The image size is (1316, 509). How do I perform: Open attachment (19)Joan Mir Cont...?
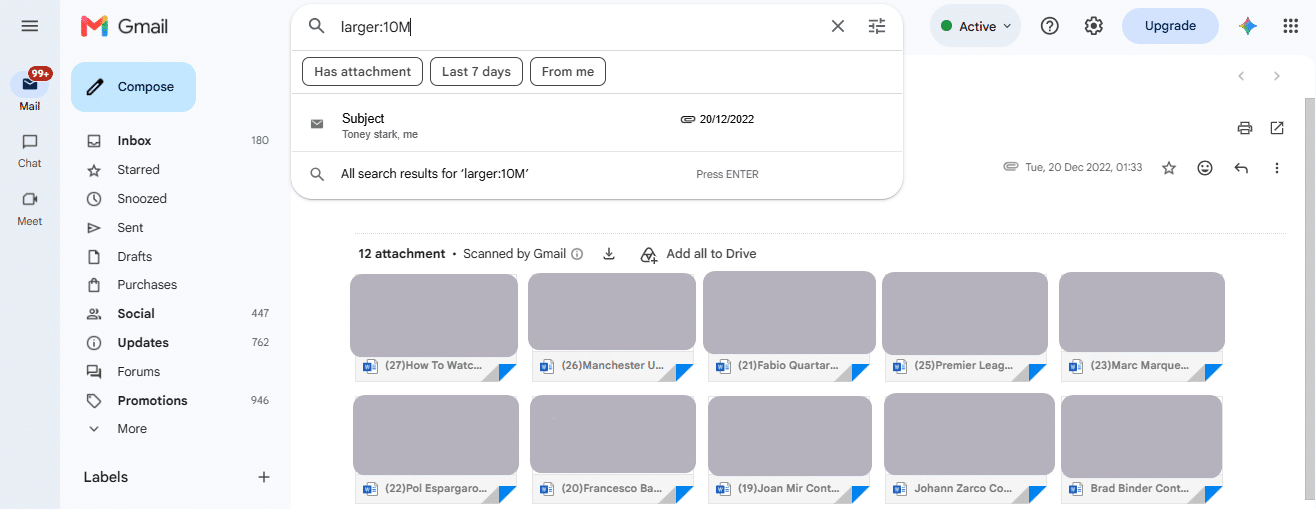pyautogui.click(x=789, y=450)
